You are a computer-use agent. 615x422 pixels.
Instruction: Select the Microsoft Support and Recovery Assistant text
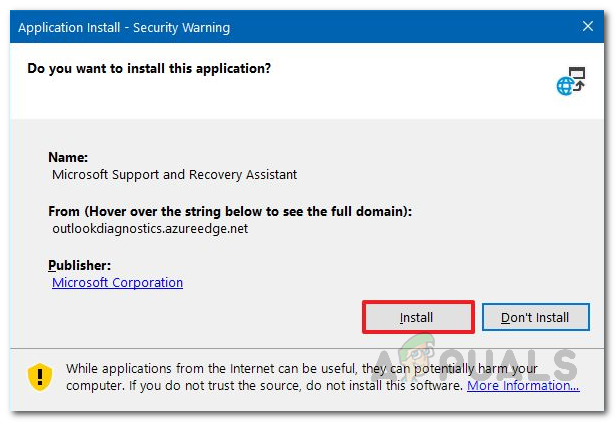point(174,174)
